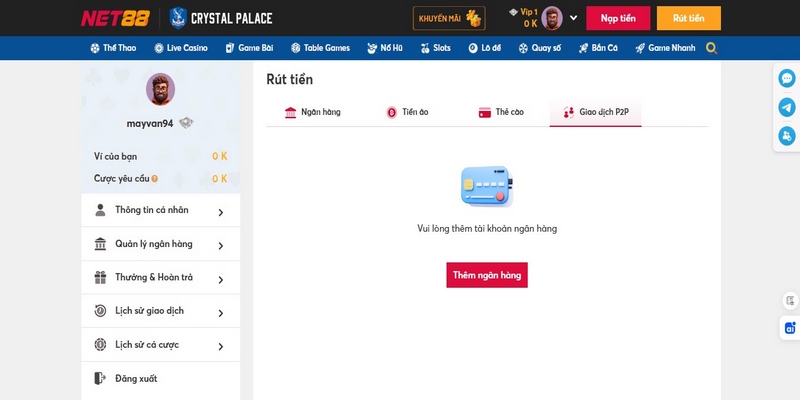Click the Cược yêu cầu help icon

155,179
